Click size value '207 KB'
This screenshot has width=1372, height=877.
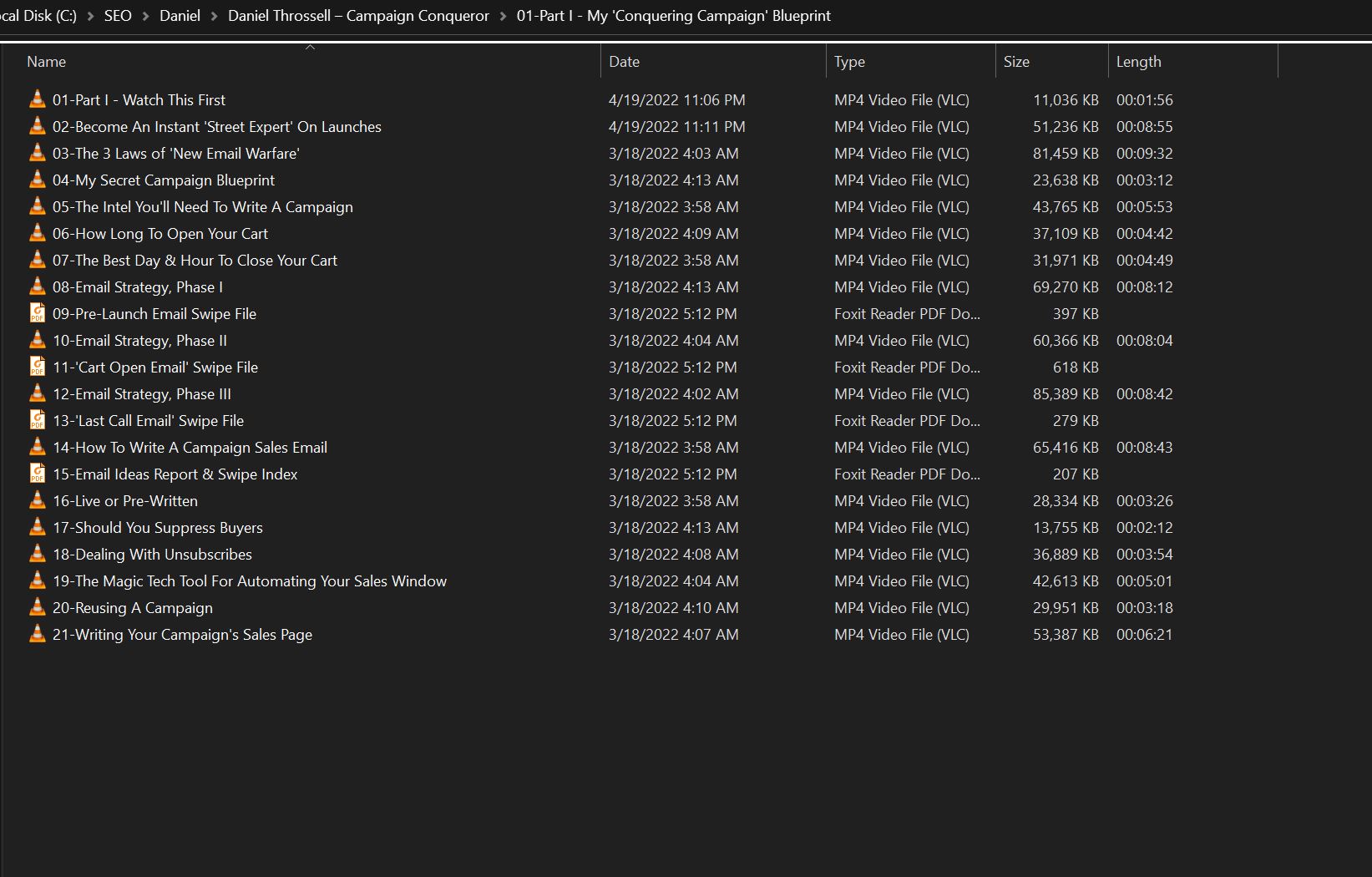pyautogui.click(x=1076, y=474)
